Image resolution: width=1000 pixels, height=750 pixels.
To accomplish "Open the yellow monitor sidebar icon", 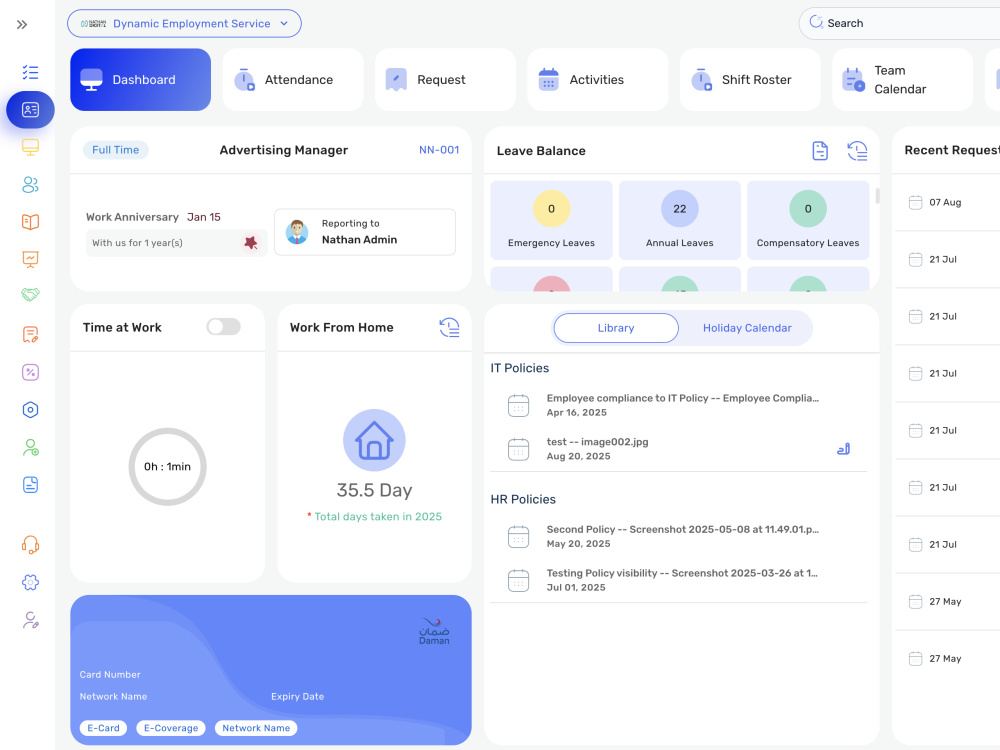I will click(x=30, y=147).
